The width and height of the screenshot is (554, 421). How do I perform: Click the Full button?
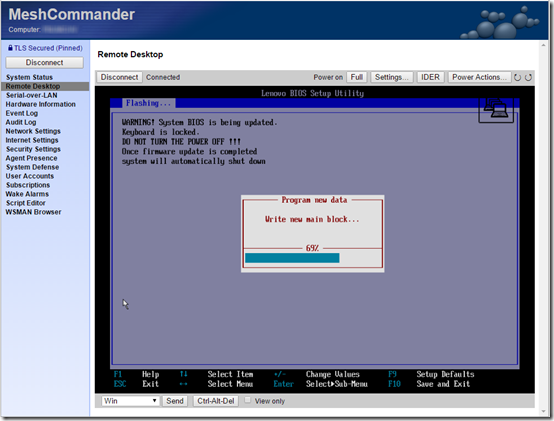(x=356, y=77)
